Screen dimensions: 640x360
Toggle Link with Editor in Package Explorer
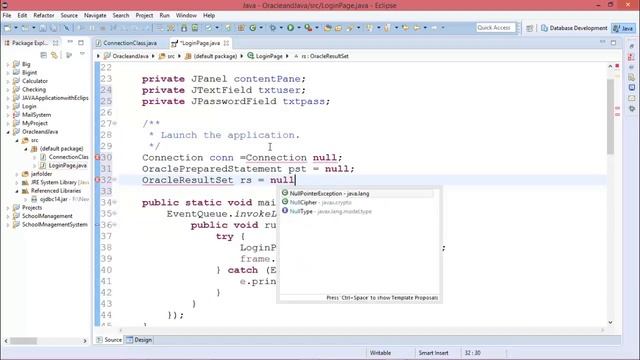(x=54, y=55)
